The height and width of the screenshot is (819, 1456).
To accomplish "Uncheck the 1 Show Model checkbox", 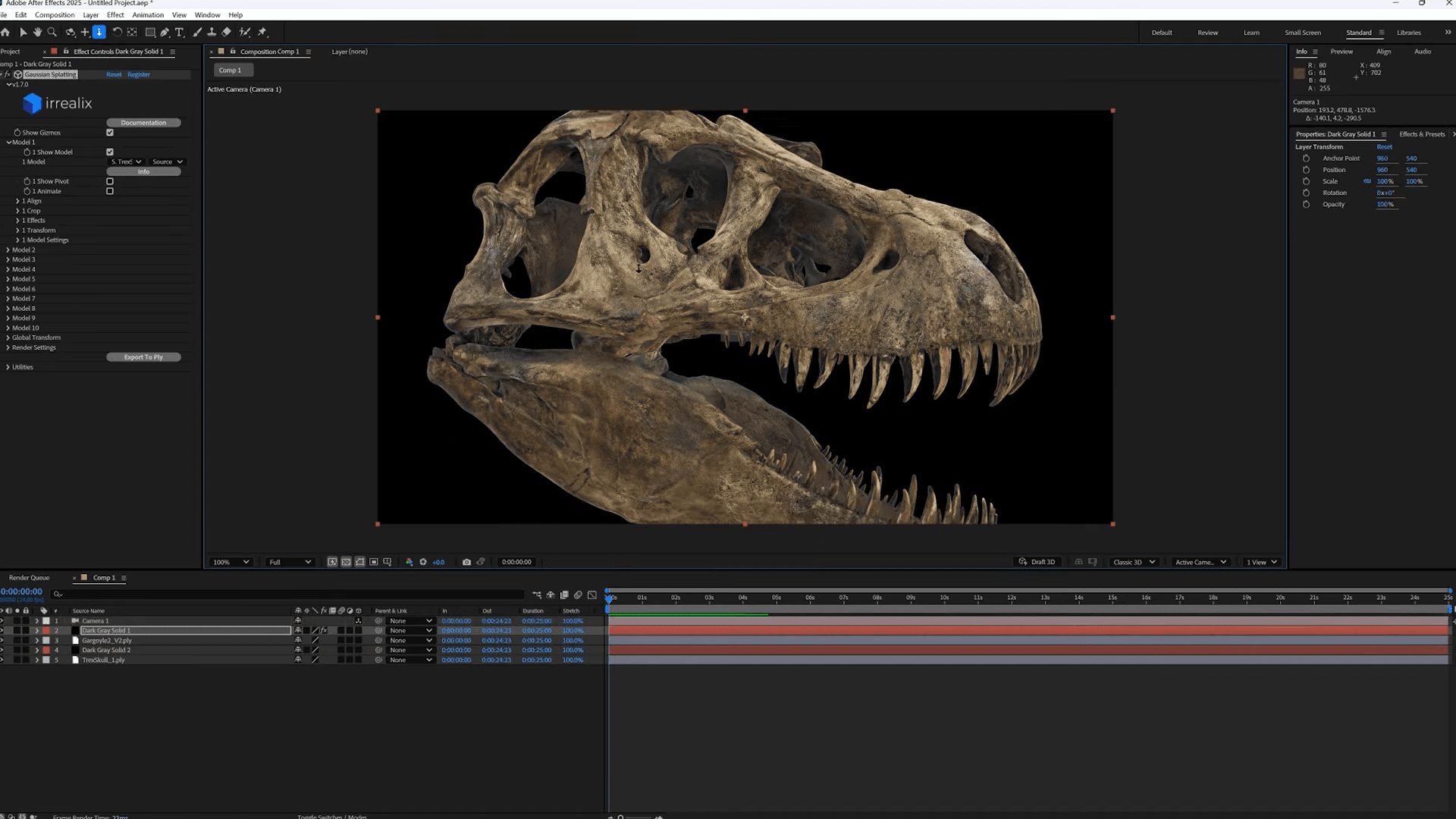I will 110,152.
